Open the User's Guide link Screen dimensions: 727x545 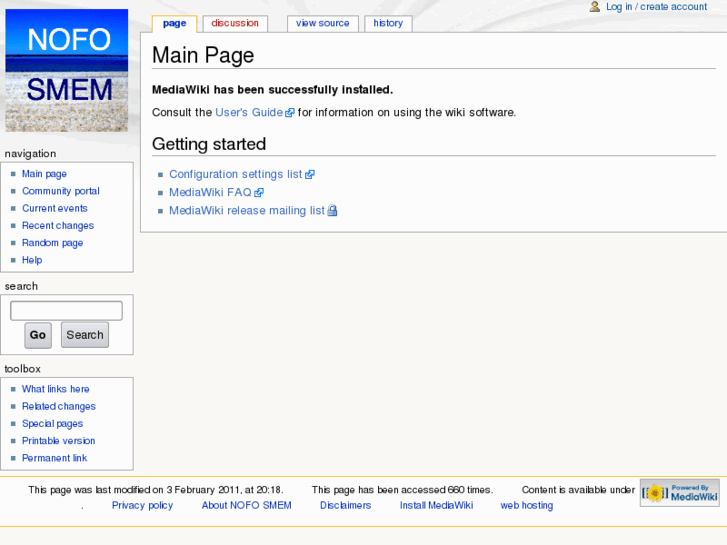[x=249, y=113]
